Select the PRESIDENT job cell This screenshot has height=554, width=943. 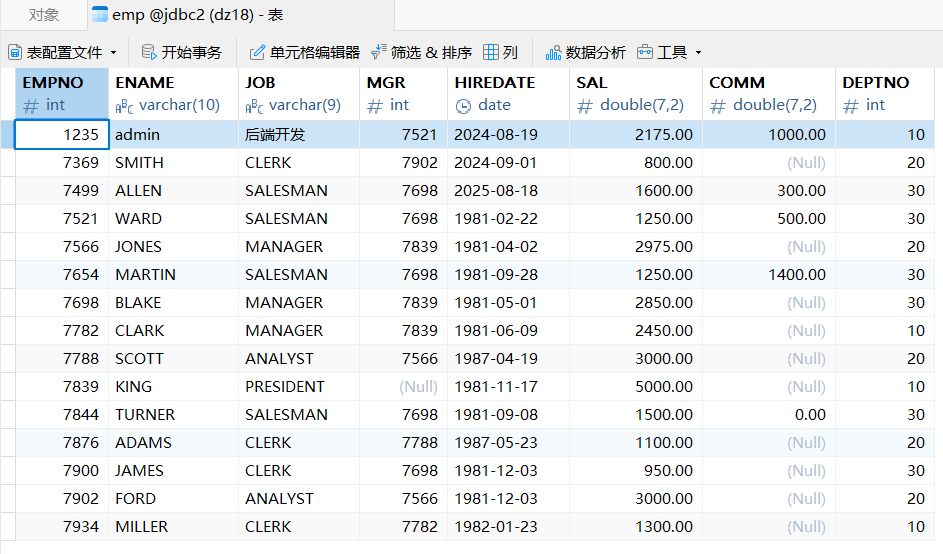(x=299, y=387)
